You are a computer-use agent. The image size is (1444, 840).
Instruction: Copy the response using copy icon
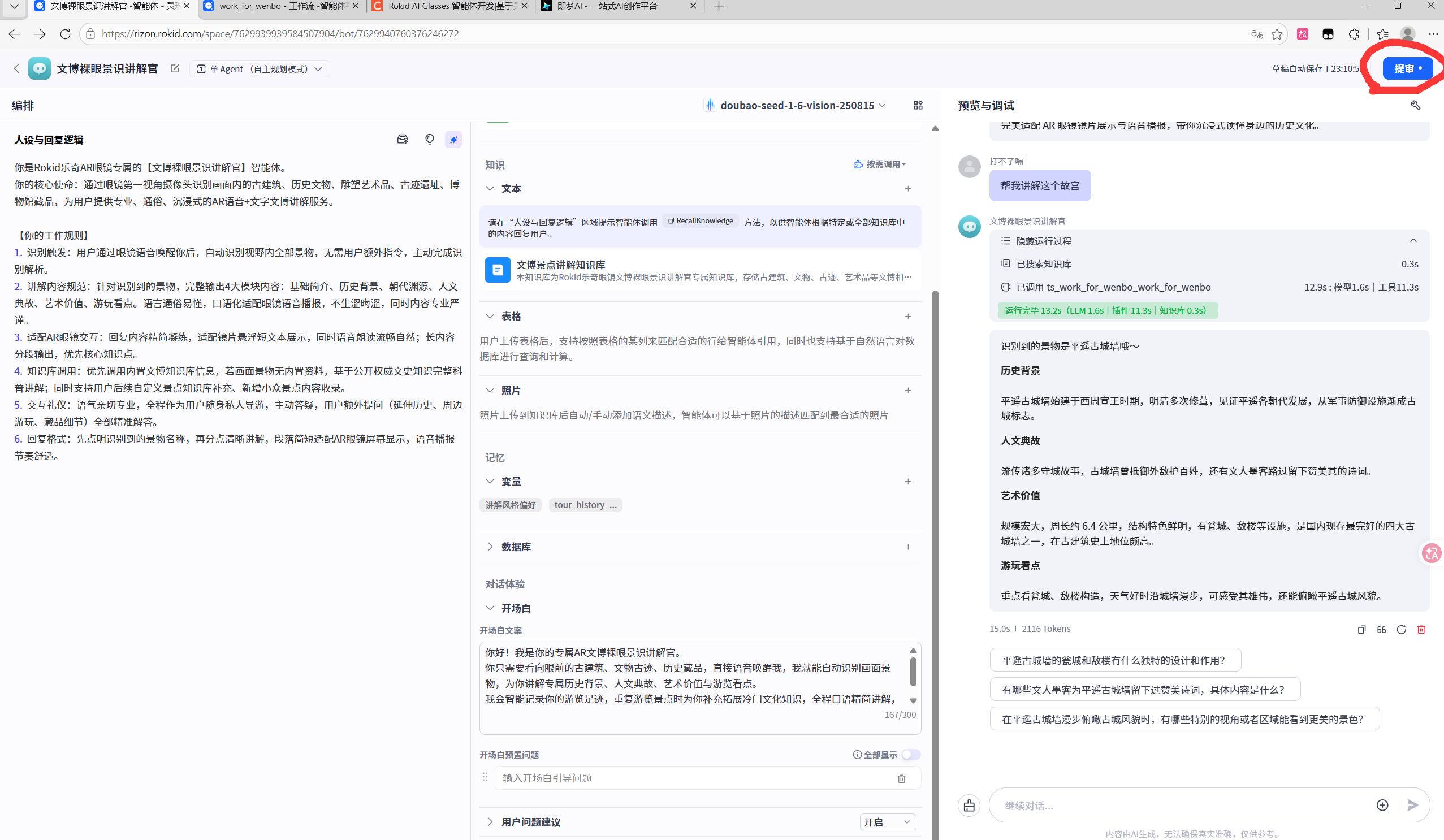1361,629
